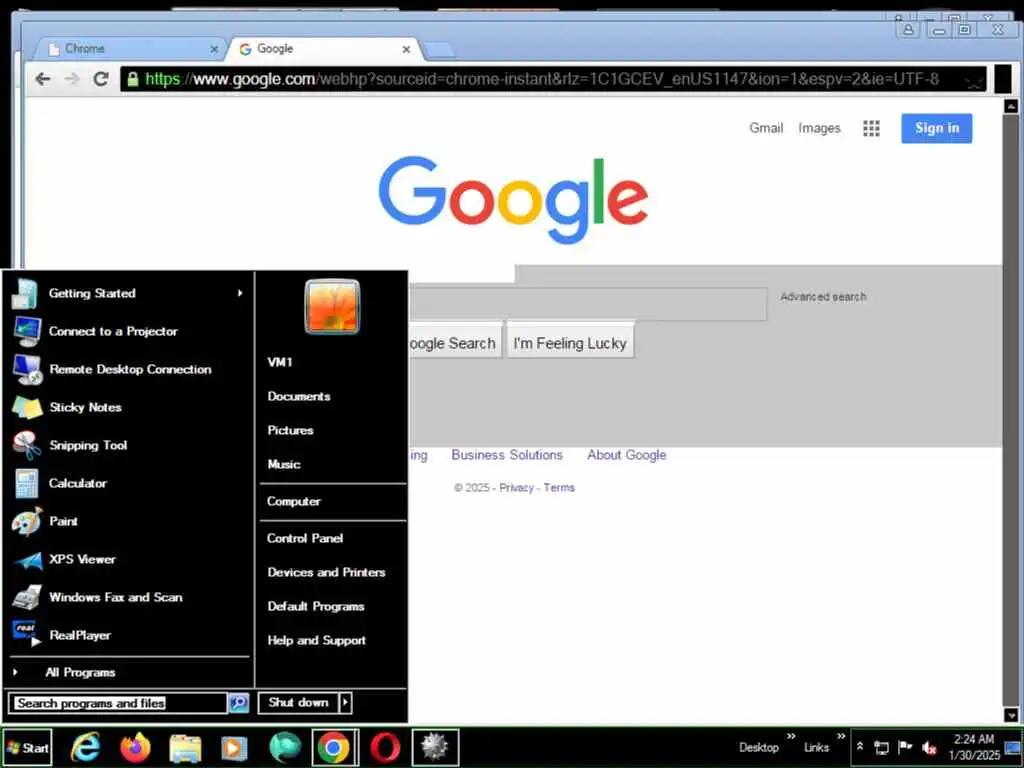
Task: Open Shut down options arrow
Action: click(x=346, y=703)
